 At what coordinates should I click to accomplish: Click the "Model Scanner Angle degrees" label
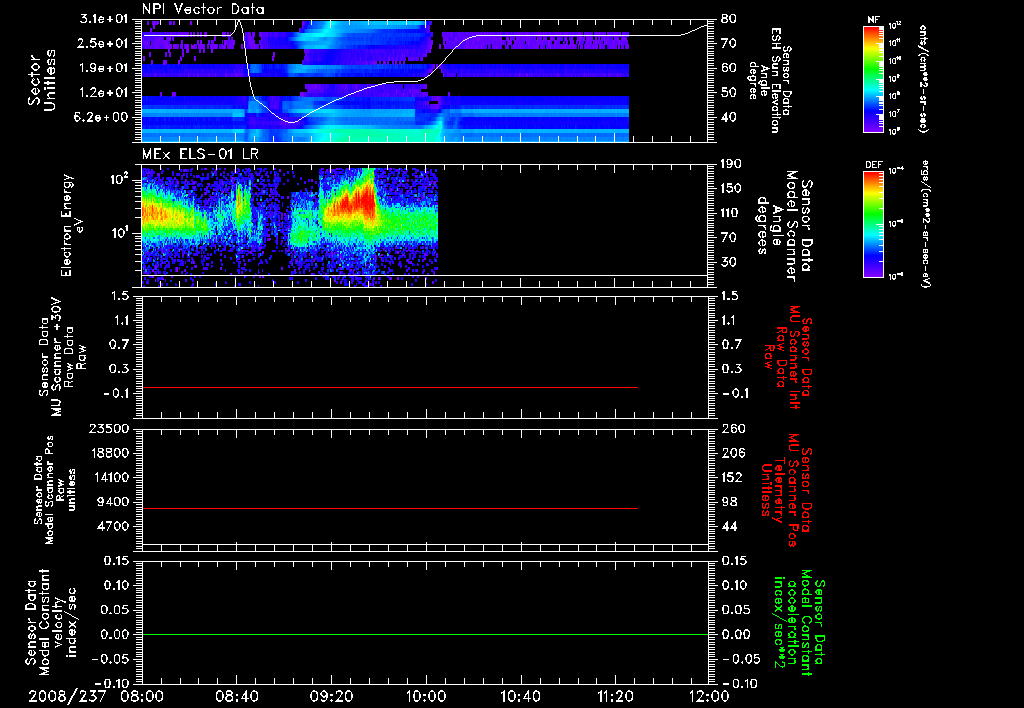pos(784,226)
